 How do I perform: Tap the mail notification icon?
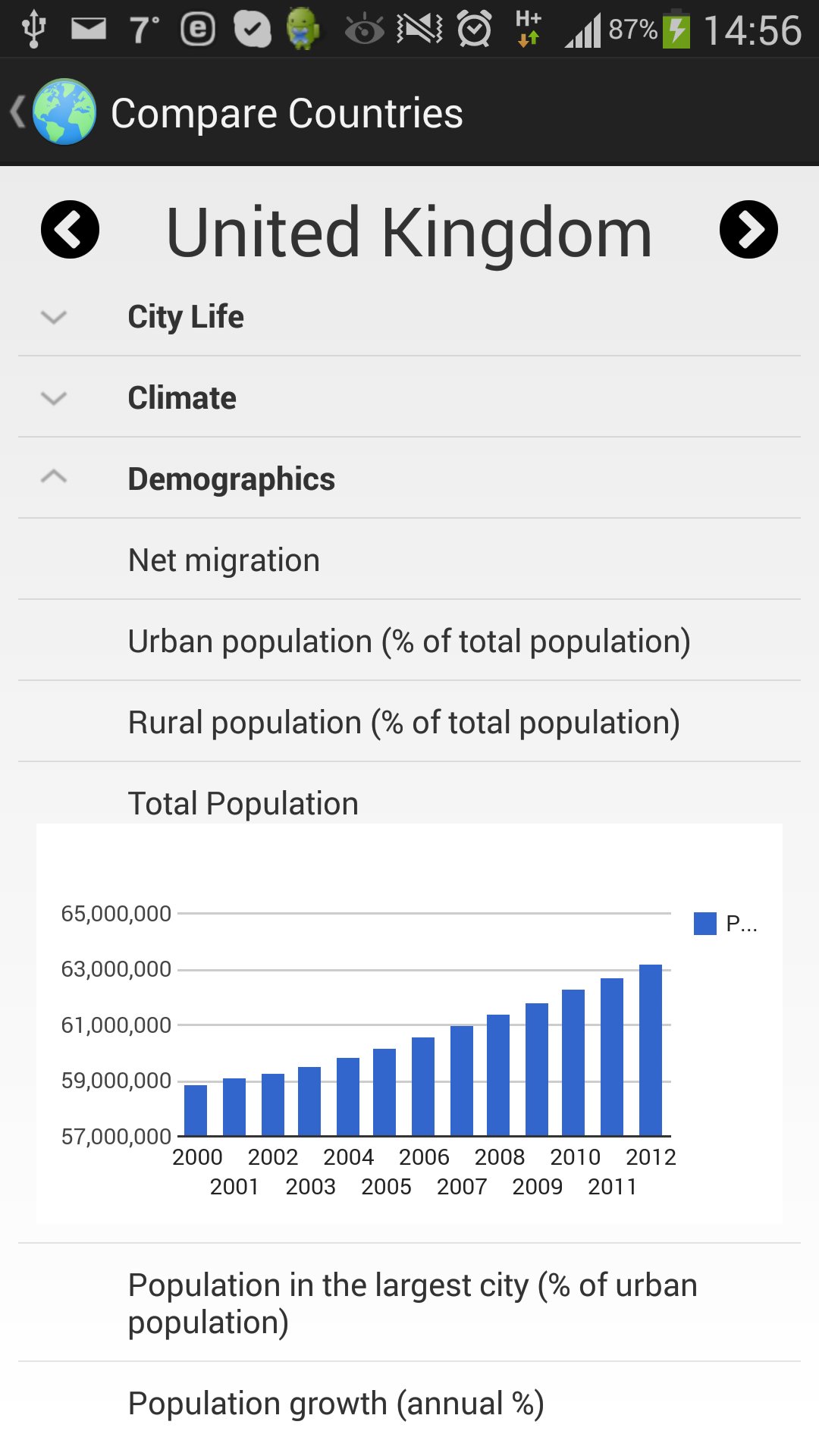pos(89,29)
